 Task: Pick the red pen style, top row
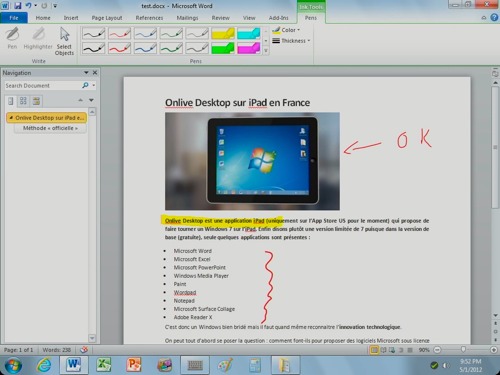tap(119, 33)
